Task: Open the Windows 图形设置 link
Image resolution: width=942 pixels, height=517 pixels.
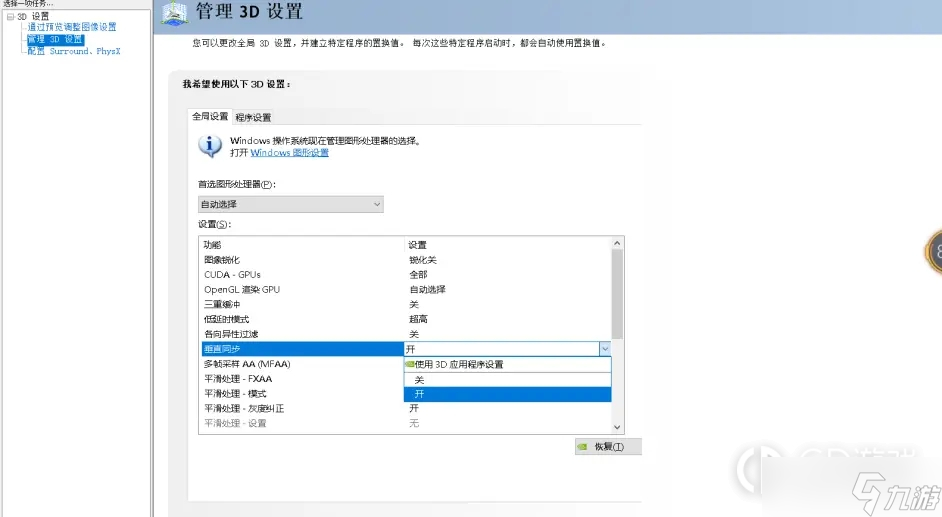Action: click(290, 153)
